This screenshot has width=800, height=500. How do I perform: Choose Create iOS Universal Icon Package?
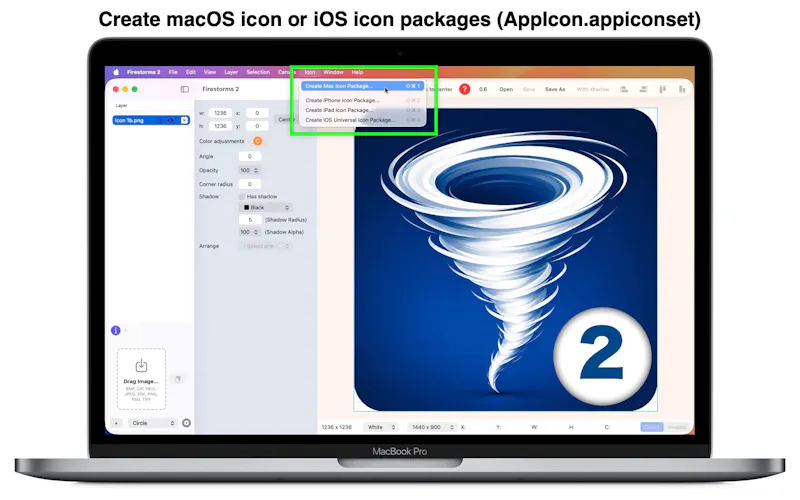362,120
